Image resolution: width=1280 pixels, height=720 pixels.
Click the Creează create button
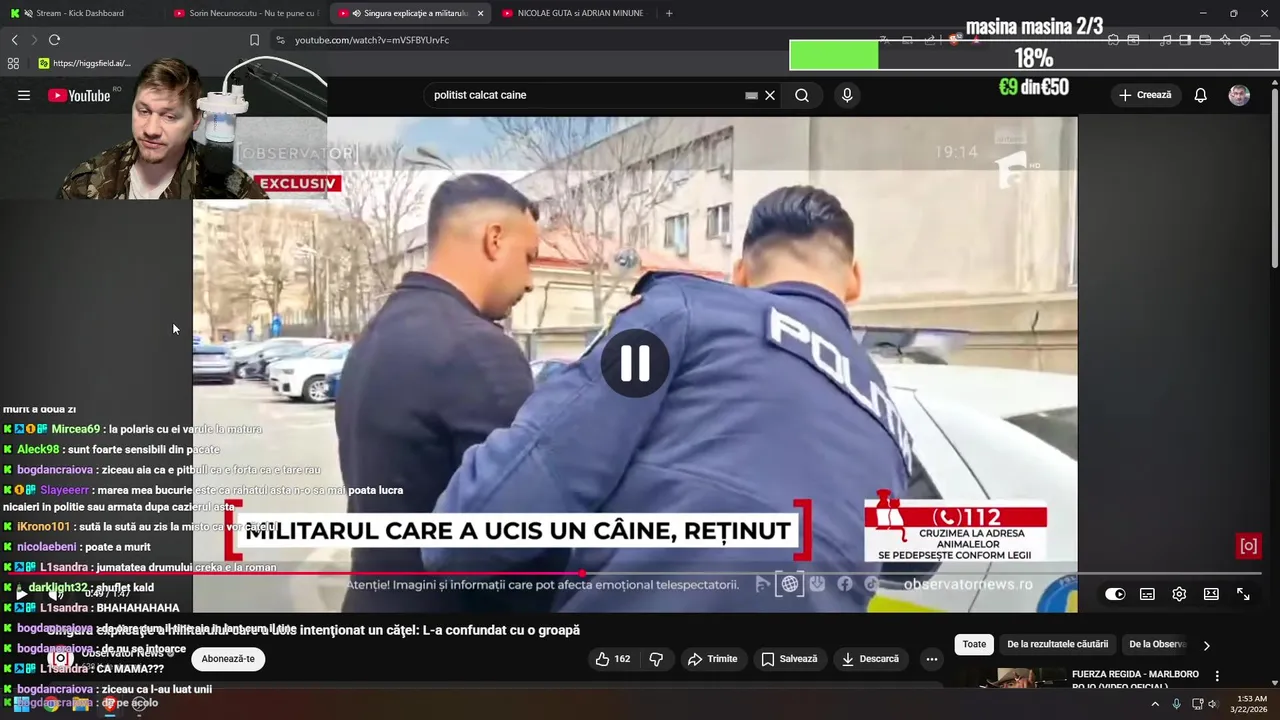1145,95
